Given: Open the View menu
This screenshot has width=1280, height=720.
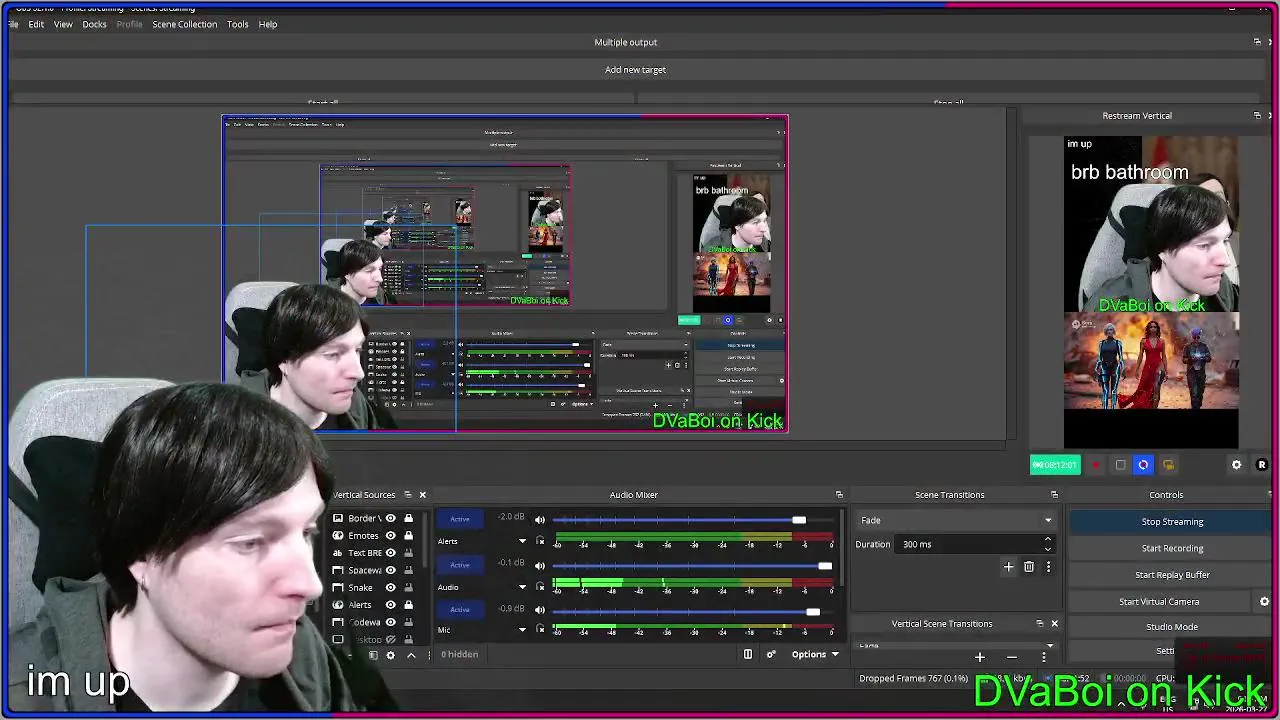Looking at the screenshot, I should [x=63, y=24].
